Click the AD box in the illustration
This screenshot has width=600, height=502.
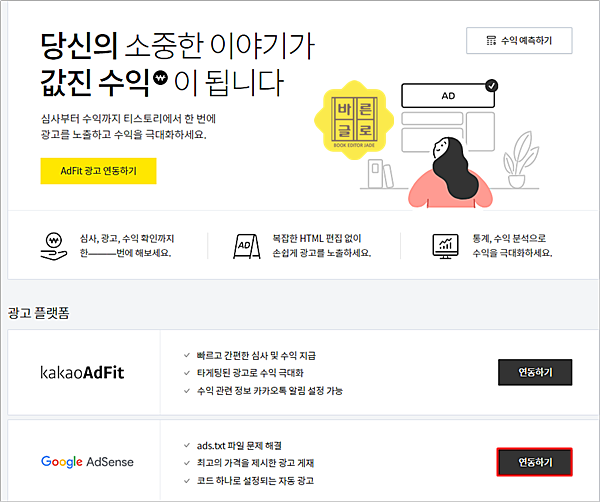[x=448, y=96]
